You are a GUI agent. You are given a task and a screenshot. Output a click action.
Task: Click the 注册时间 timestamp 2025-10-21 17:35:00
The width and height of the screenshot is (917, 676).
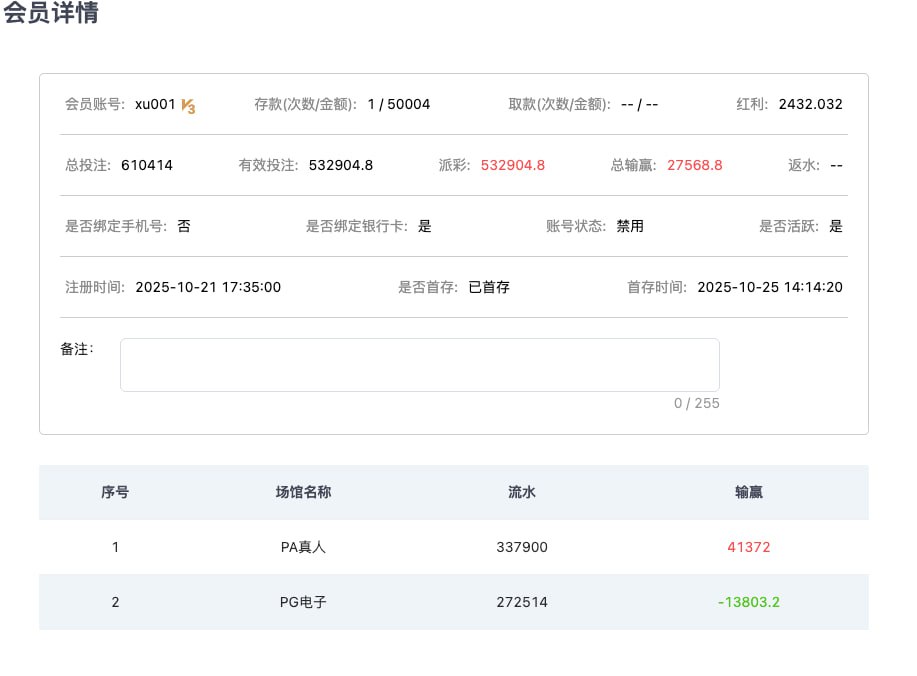(x=208, y=287)
